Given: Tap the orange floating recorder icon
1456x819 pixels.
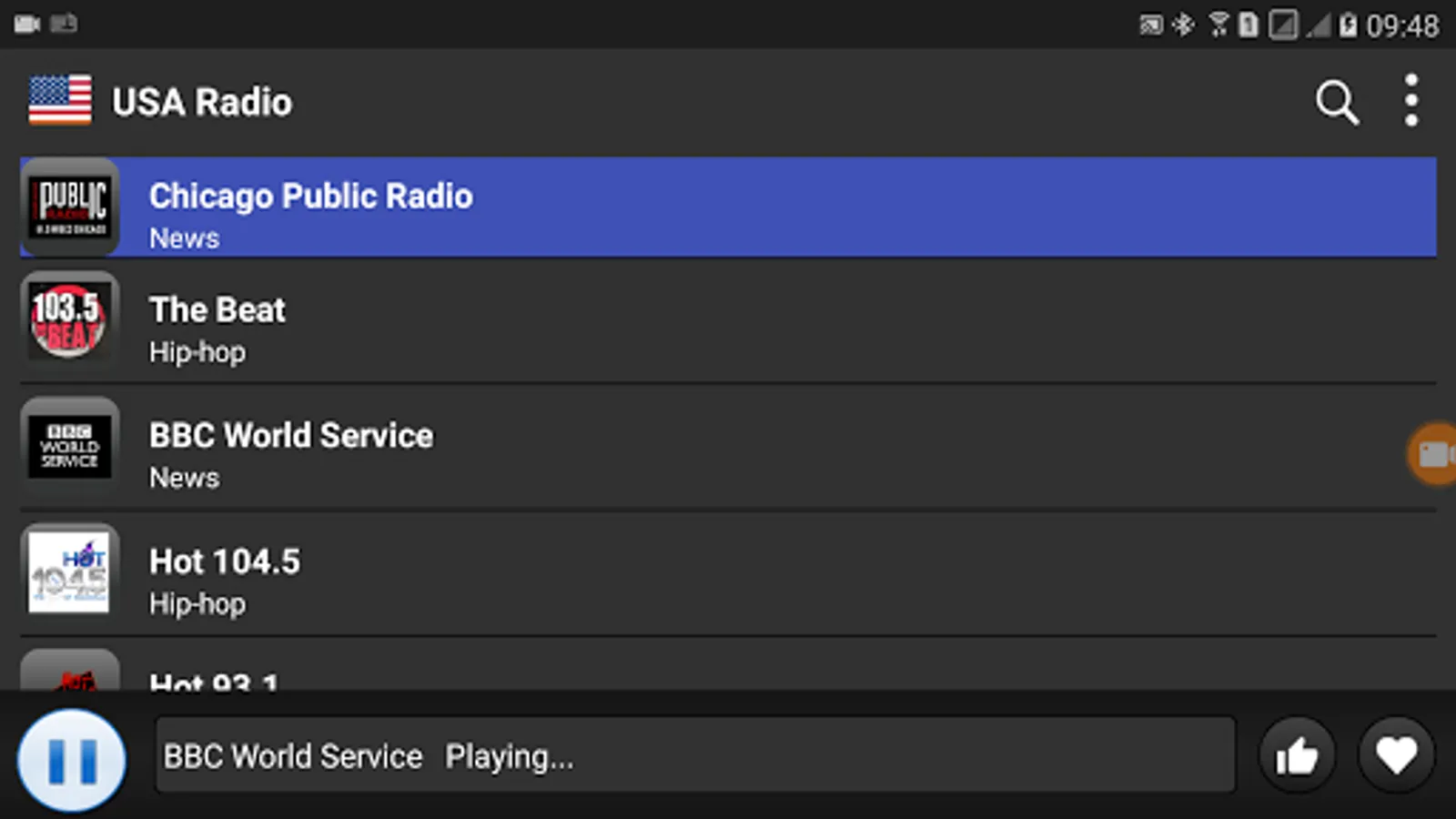Looking at the screenshot, I should click(1434, 453).
